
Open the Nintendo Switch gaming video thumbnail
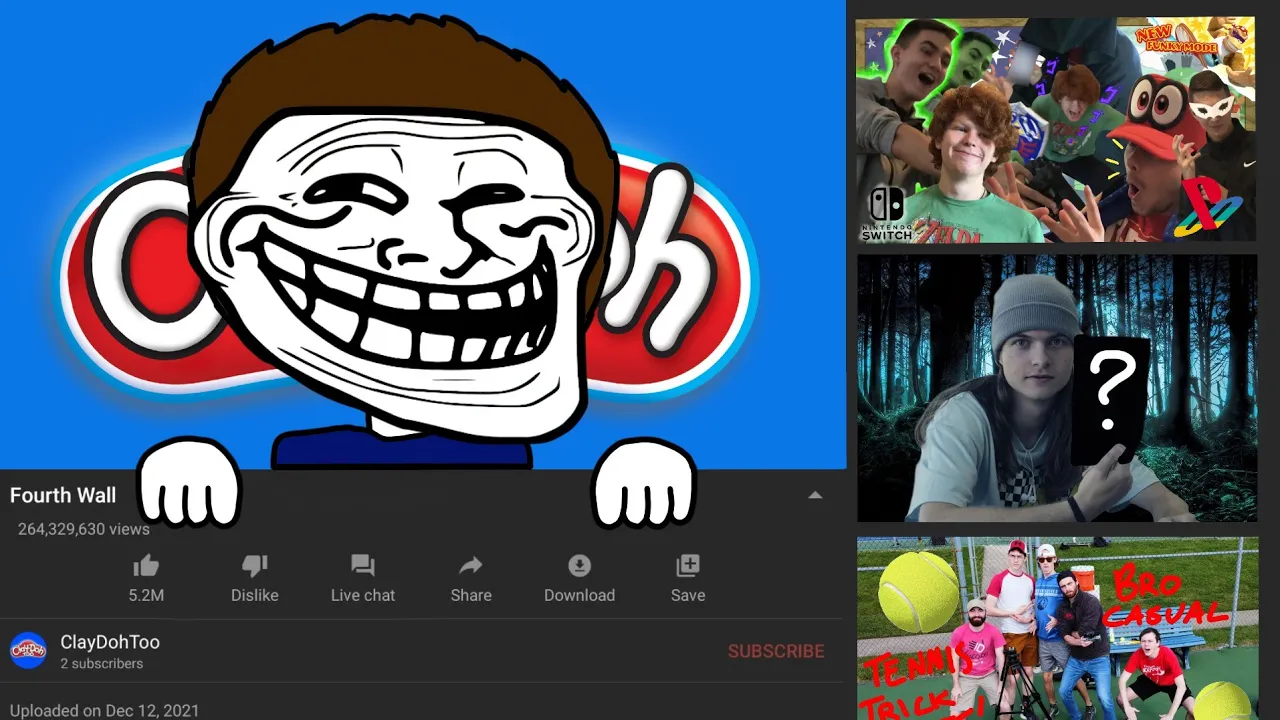tap(1056, 129)
